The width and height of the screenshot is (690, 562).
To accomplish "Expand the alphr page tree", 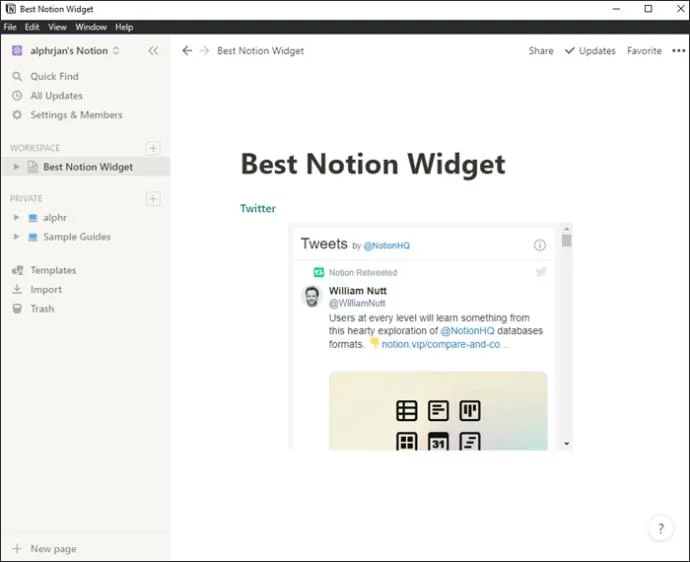I will 16,217.
